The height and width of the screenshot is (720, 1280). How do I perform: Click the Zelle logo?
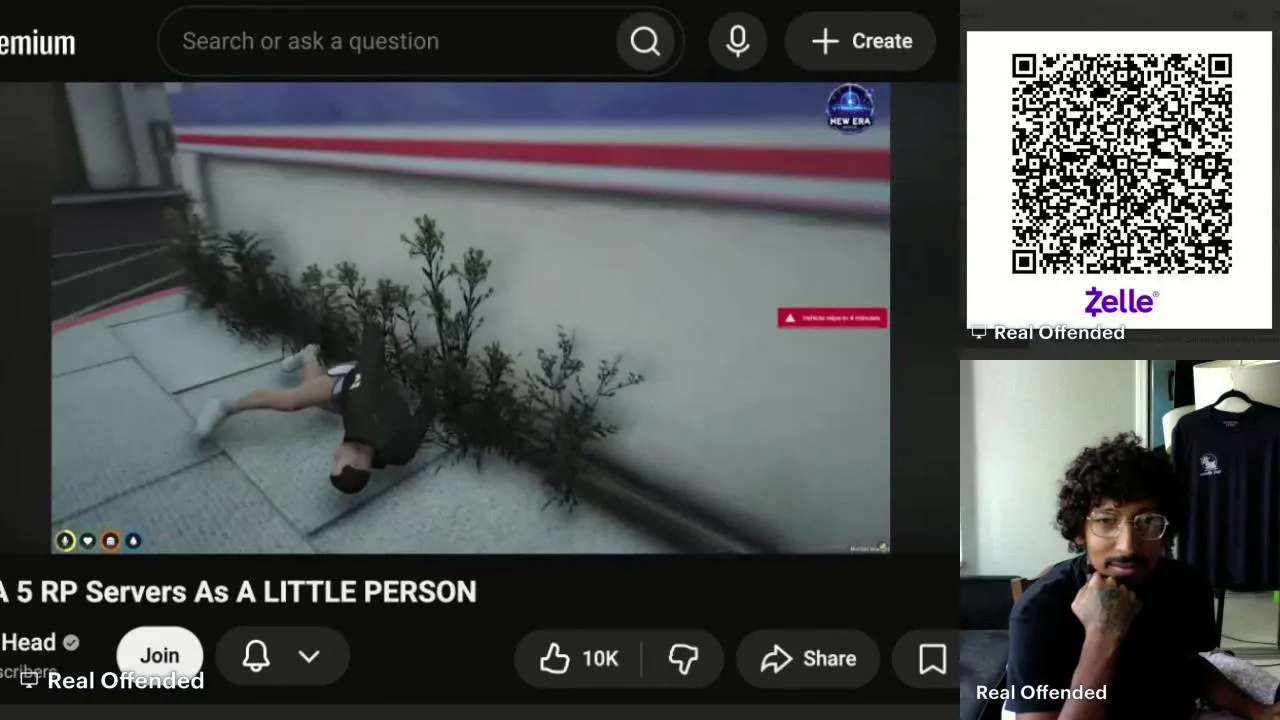click(x=1121, y=301)
